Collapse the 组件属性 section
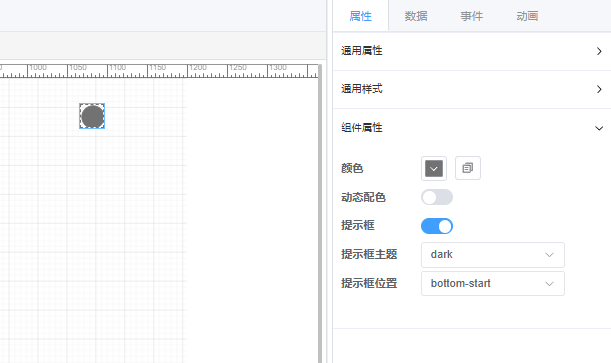 pos(472,128)
